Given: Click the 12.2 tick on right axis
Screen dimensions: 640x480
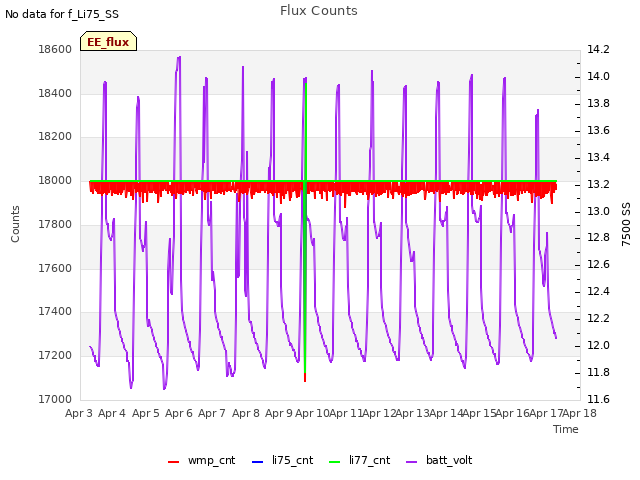Looking at the screenshot, I should 598,318.
